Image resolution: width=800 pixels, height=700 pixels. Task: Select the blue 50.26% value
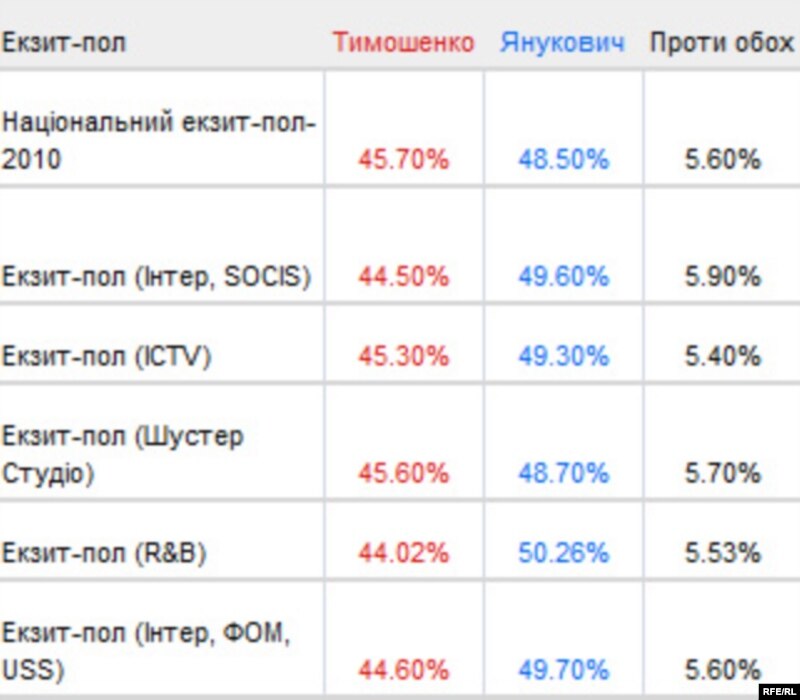(x=563, y=553)
